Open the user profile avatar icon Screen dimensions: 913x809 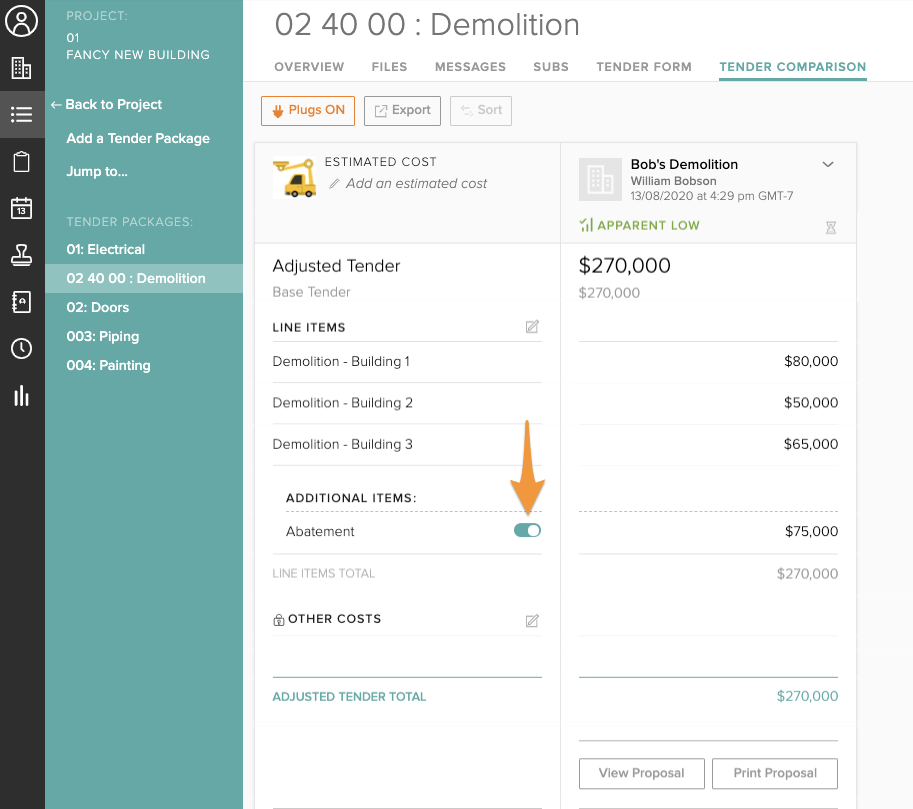pos(22,21)
